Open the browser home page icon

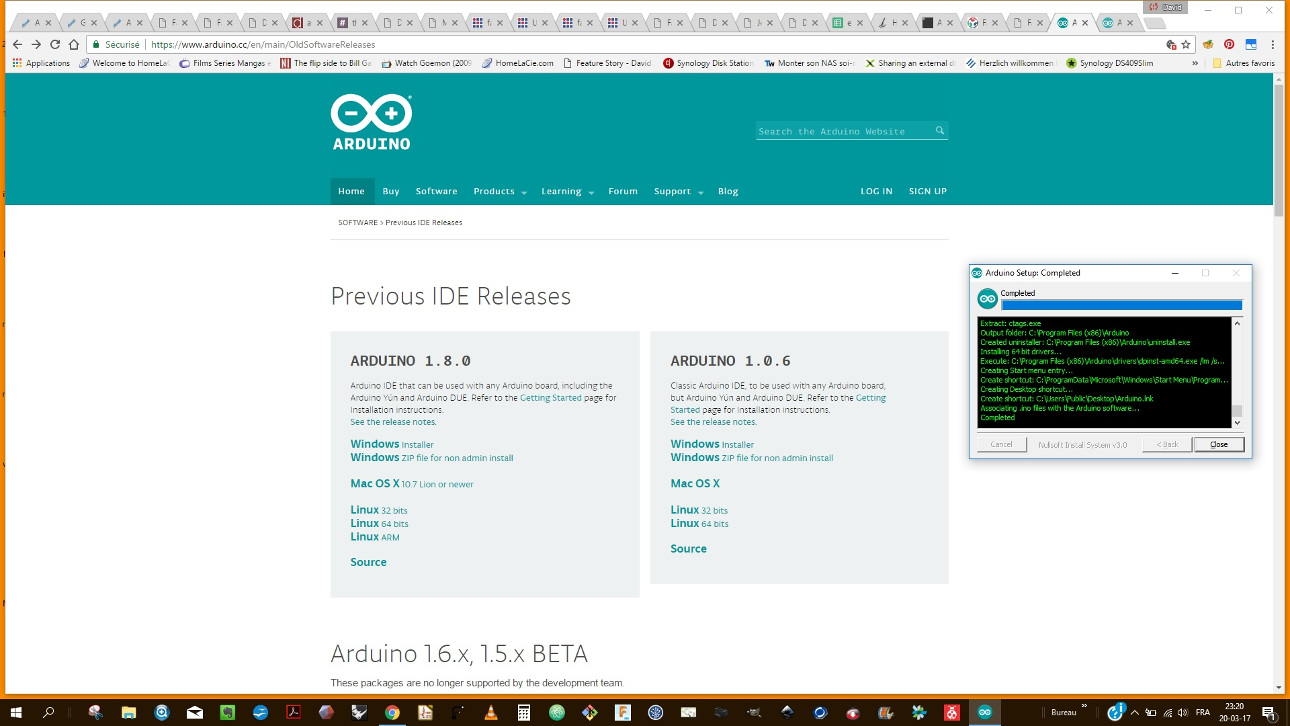click(x=74, y=44)
